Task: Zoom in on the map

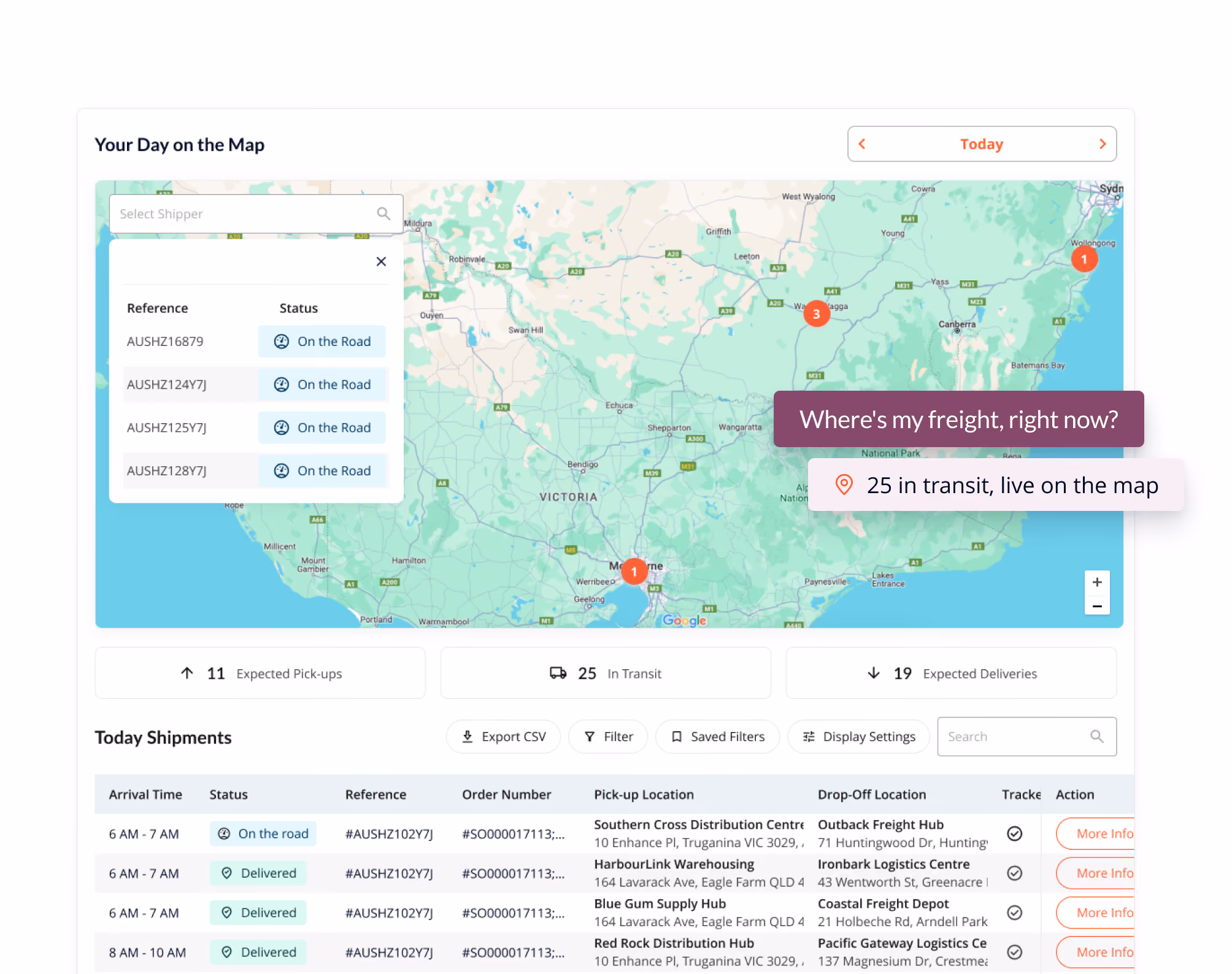Action: tap(1097, 583)
